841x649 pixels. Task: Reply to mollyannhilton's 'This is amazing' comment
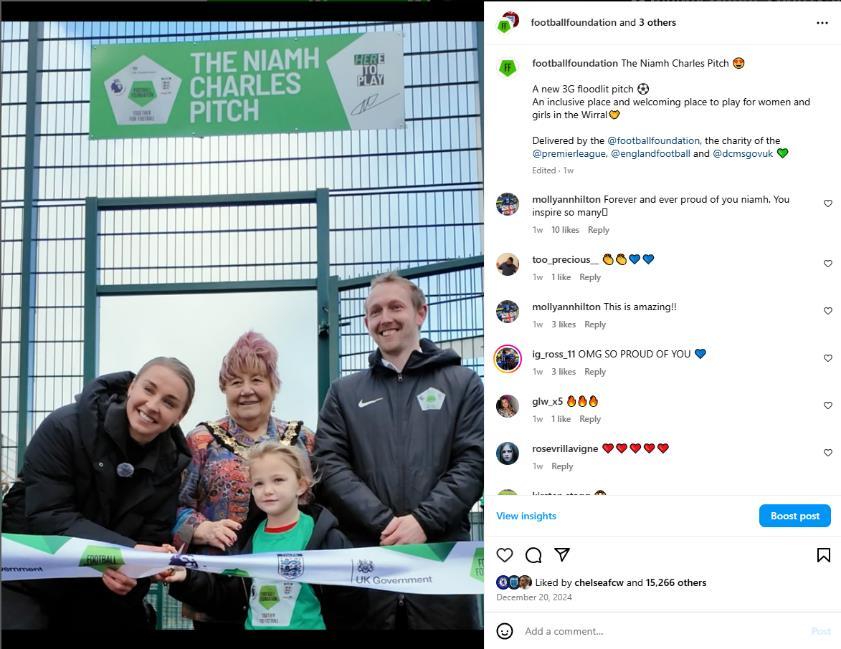click(595, 324)
